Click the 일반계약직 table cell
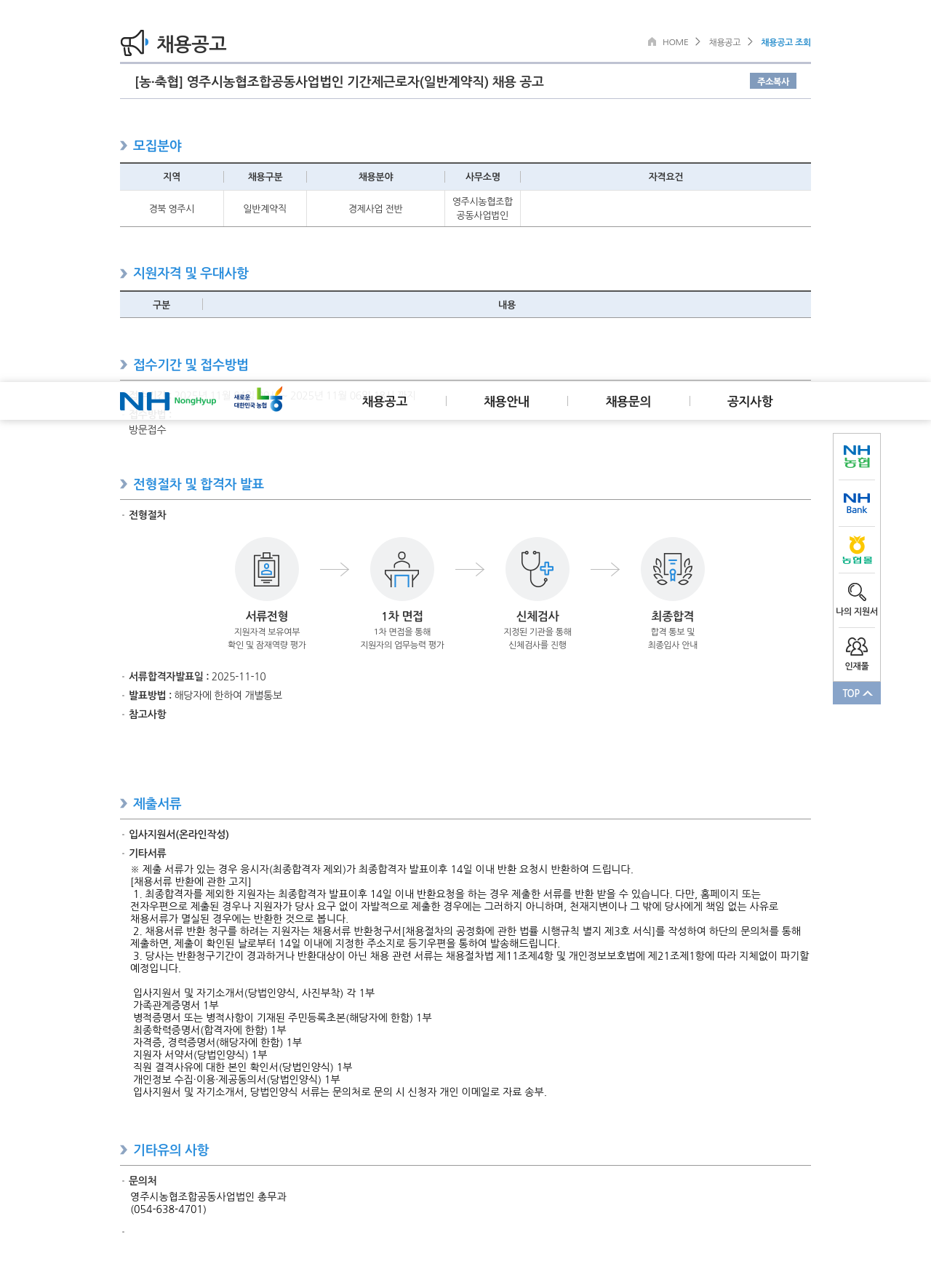Screen dimensions: 931x1288 [265, 209]
